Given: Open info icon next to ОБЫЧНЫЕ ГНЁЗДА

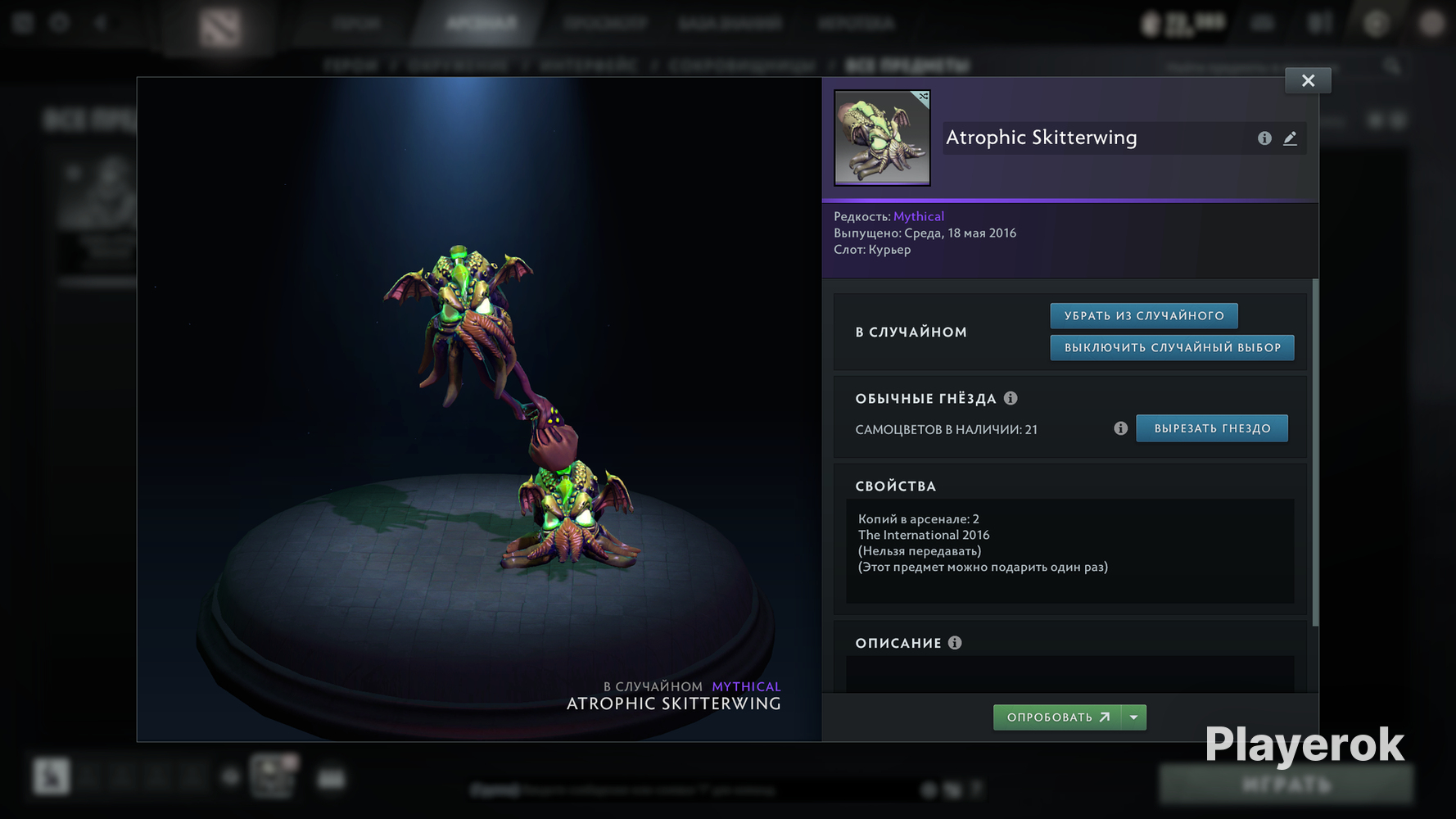Looking at the screenshot, I should coord(1011,398).
